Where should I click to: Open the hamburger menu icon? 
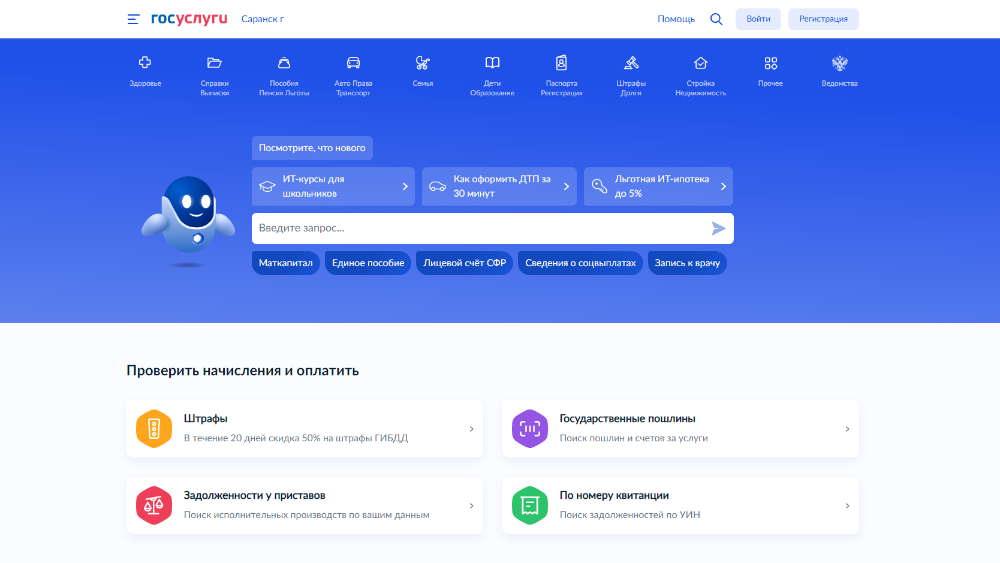(133, 19)
